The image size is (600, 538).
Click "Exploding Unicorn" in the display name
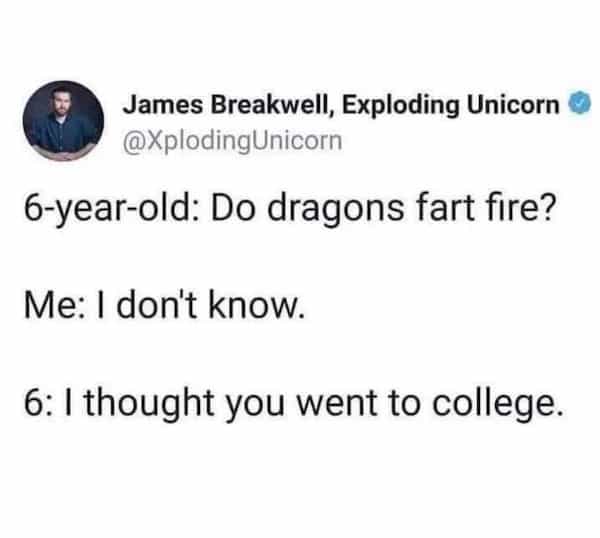click(x=451, y=105)
